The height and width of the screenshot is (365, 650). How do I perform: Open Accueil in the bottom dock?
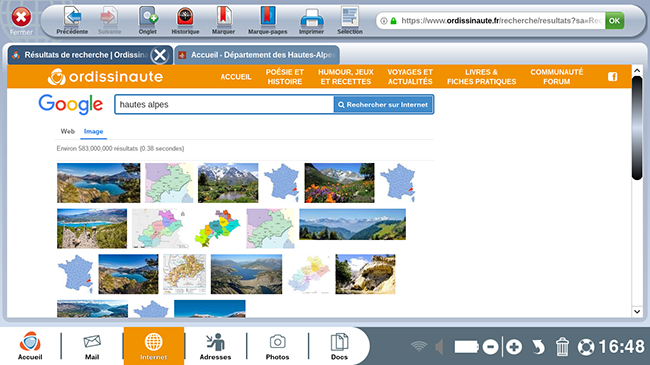point(30,346)
